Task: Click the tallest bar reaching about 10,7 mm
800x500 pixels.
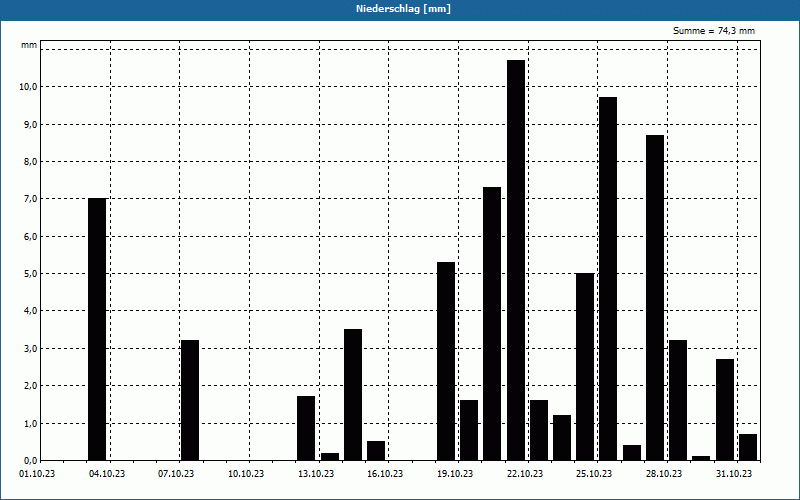Action: point(516,260)
